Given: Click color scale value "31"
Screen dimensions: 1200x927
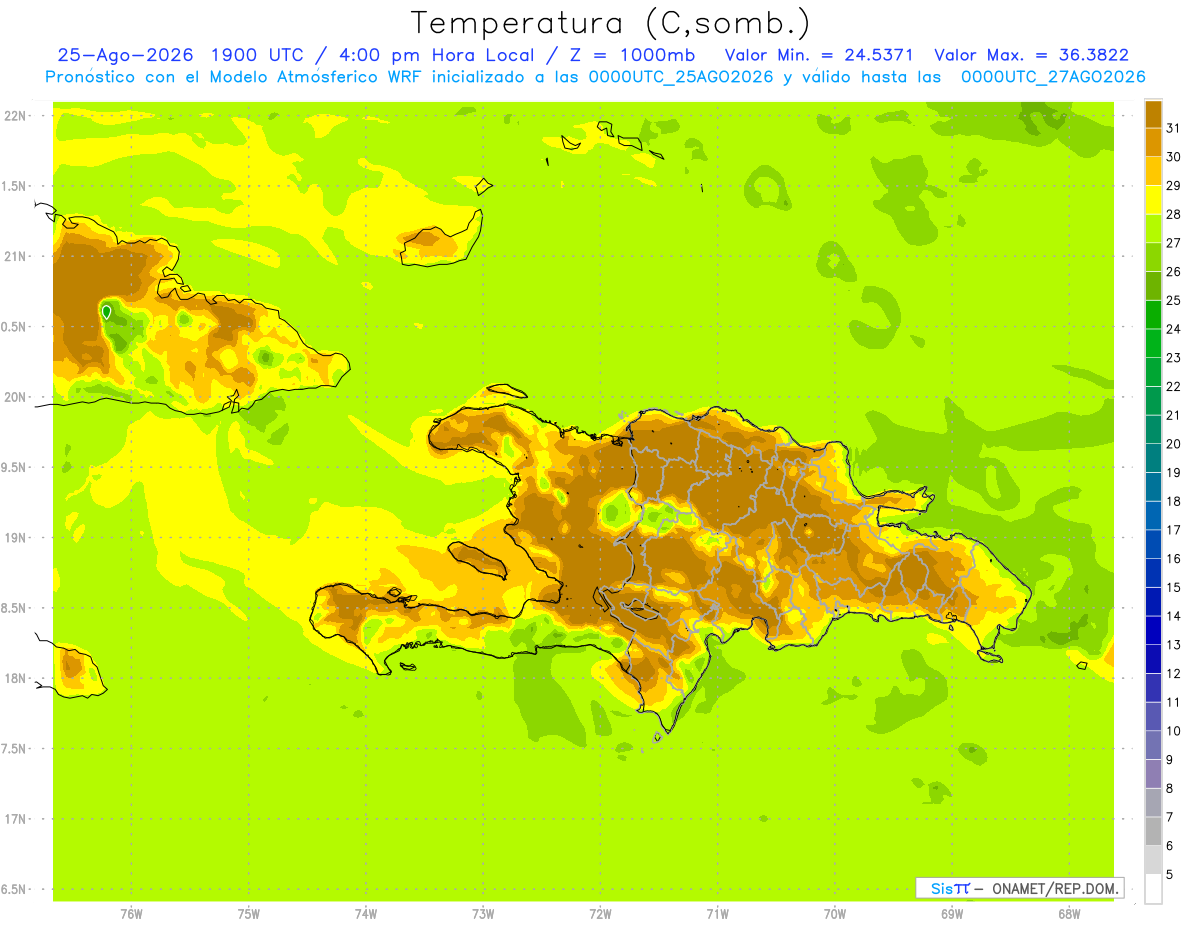Looking at the screenshot, I should tap(1174, 128).
